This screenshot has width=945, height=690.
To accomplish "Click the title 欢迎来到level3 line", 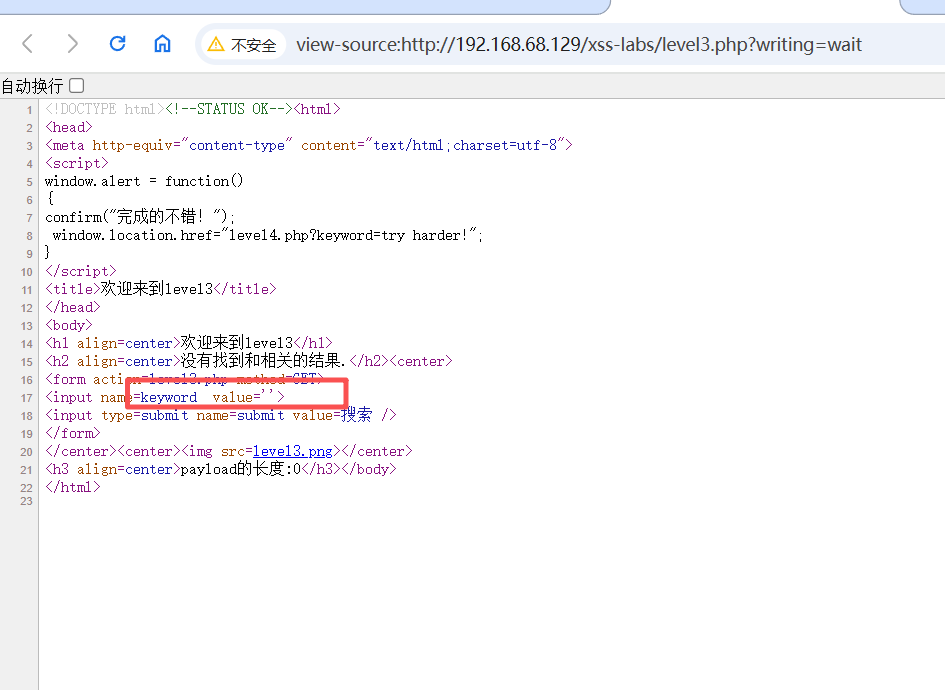I will (161, 289).
